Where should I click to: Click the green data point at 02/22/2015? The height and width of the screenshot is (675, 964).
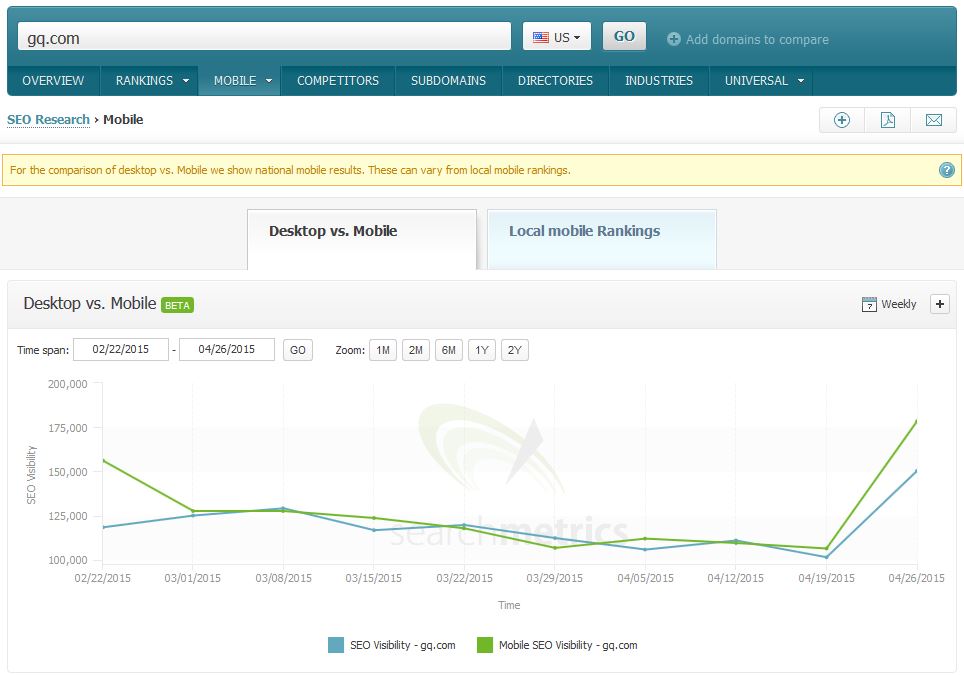(x=103, y=460)
